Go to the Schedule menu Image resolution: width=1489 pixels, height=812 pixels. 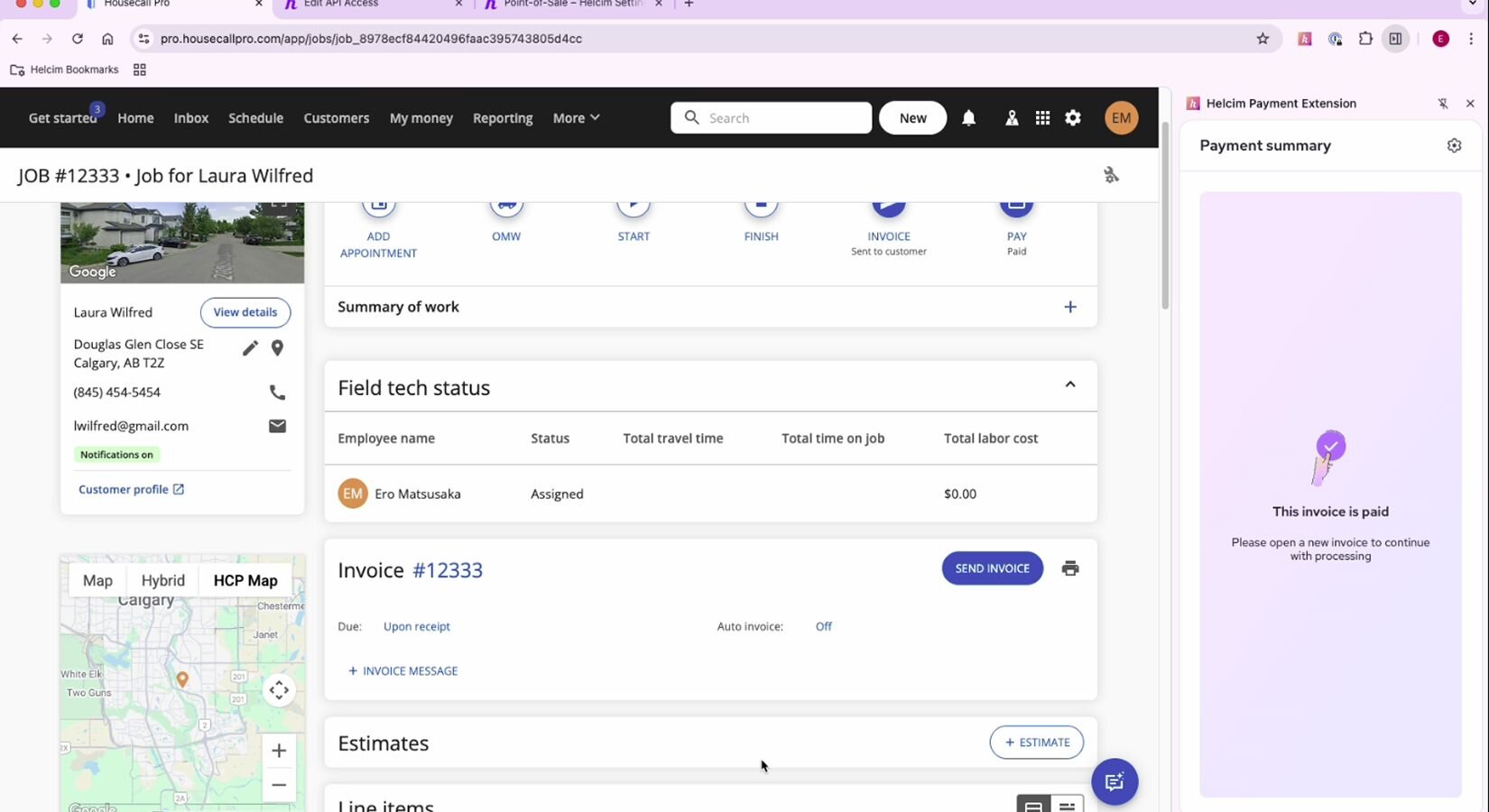255,118
